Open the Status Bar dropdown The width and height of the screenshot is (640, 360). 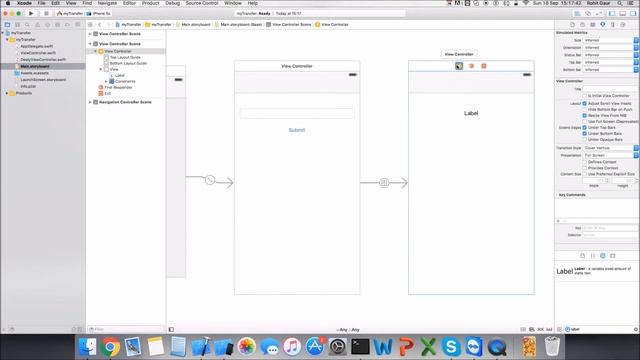611,55
